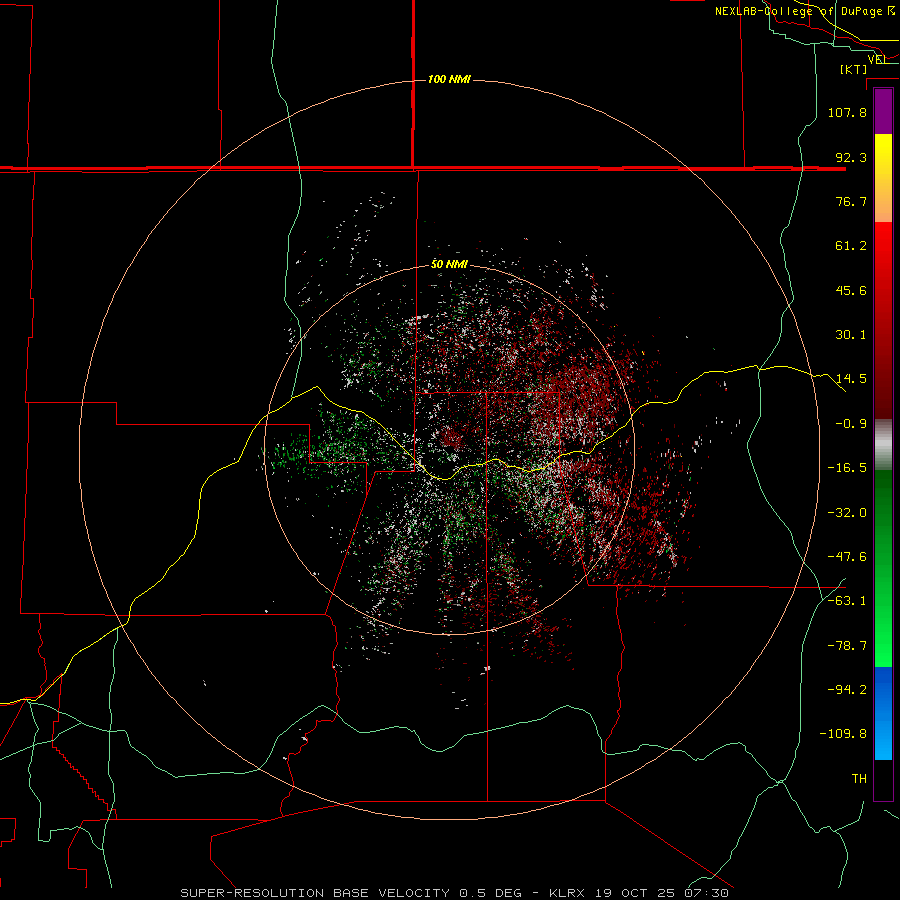The width and height of the screenshot is (900, 900).
Task: Click the 45.6 velocity scale label
Action: (851, 290)
